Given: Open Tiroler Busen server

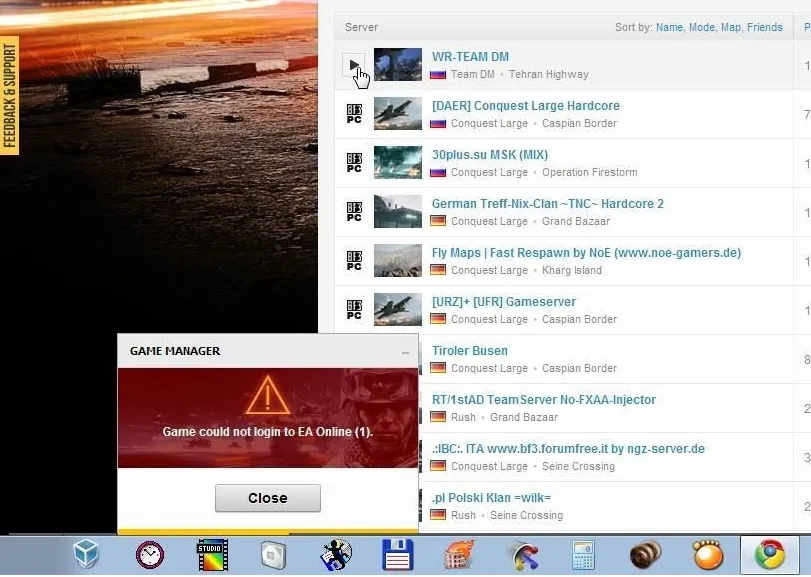Looking at the screenshot, I should tap(470, 351).
